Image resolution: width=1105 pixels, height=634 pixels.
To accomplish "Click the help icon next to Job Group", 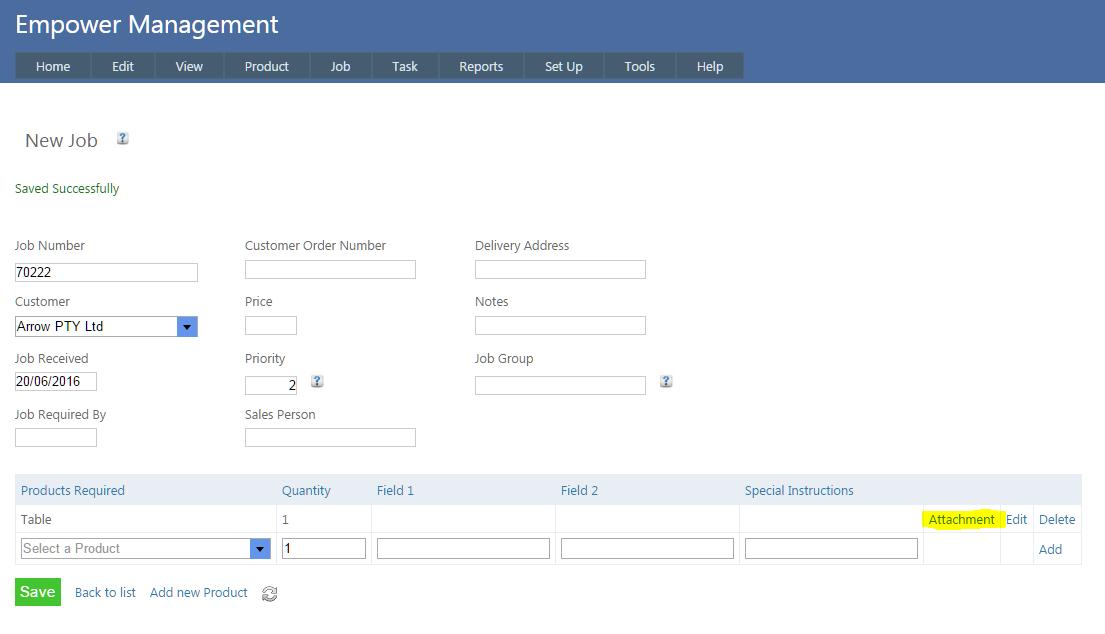I will coord(666,381).
